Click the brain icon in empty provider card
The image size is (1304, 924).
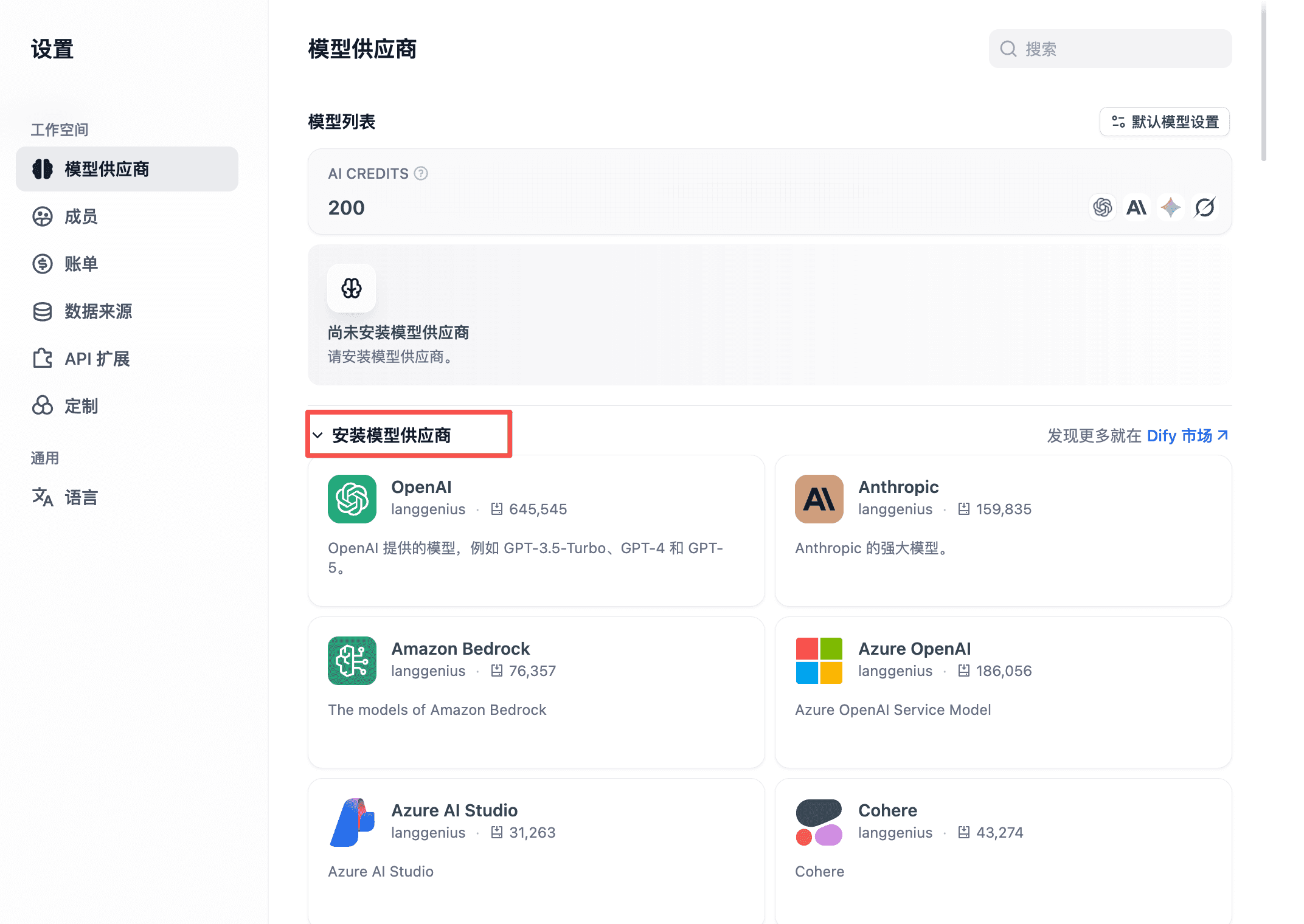(352, 288)
